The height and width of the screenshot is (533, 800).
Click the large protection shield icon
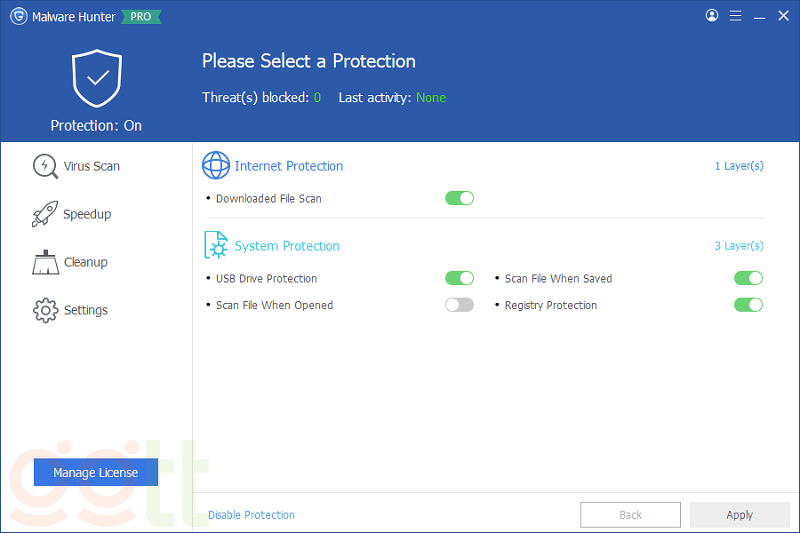[x=97, y=78]
